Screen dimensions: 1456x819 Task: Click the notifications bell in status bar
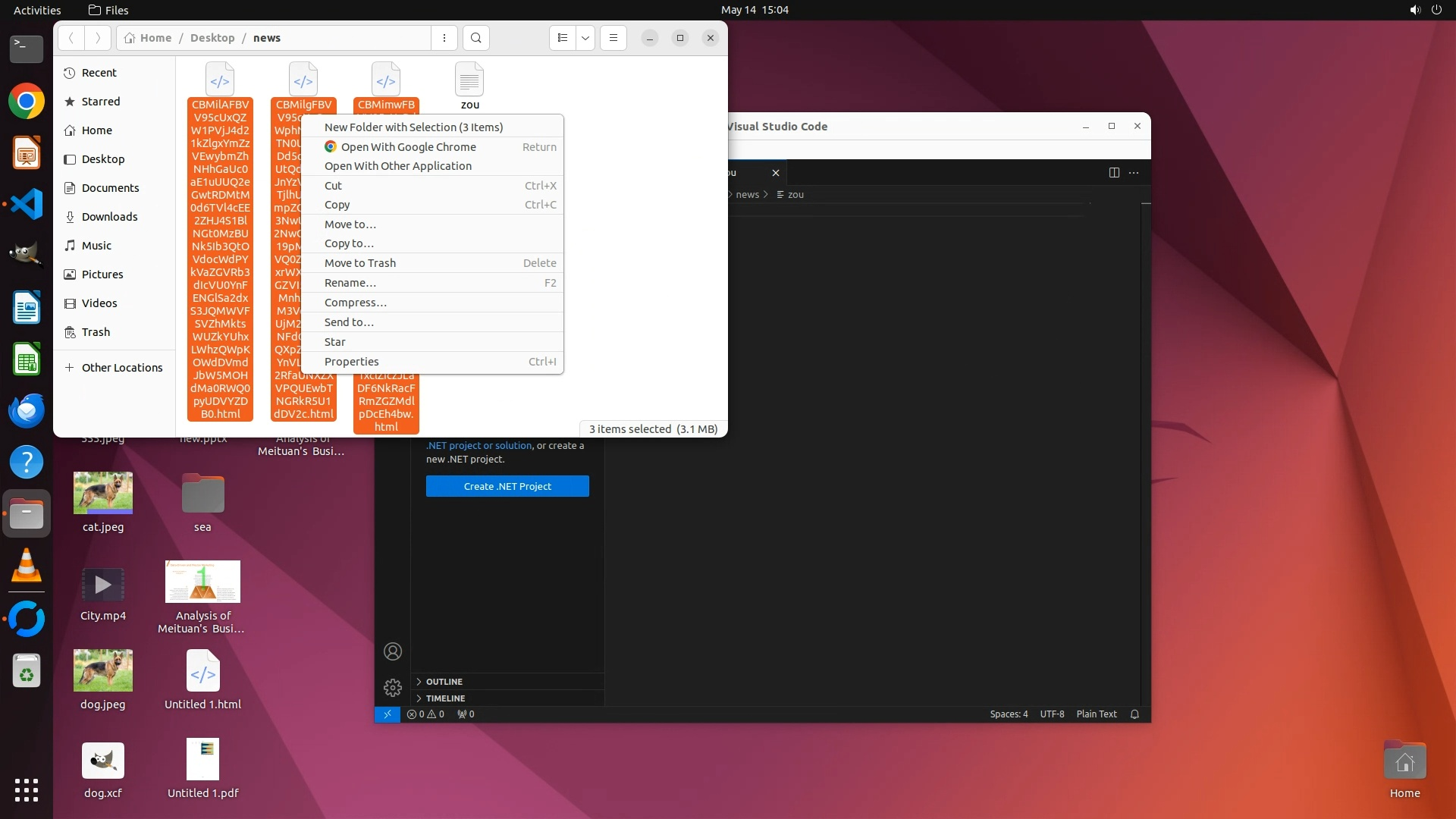[1134, 714]
